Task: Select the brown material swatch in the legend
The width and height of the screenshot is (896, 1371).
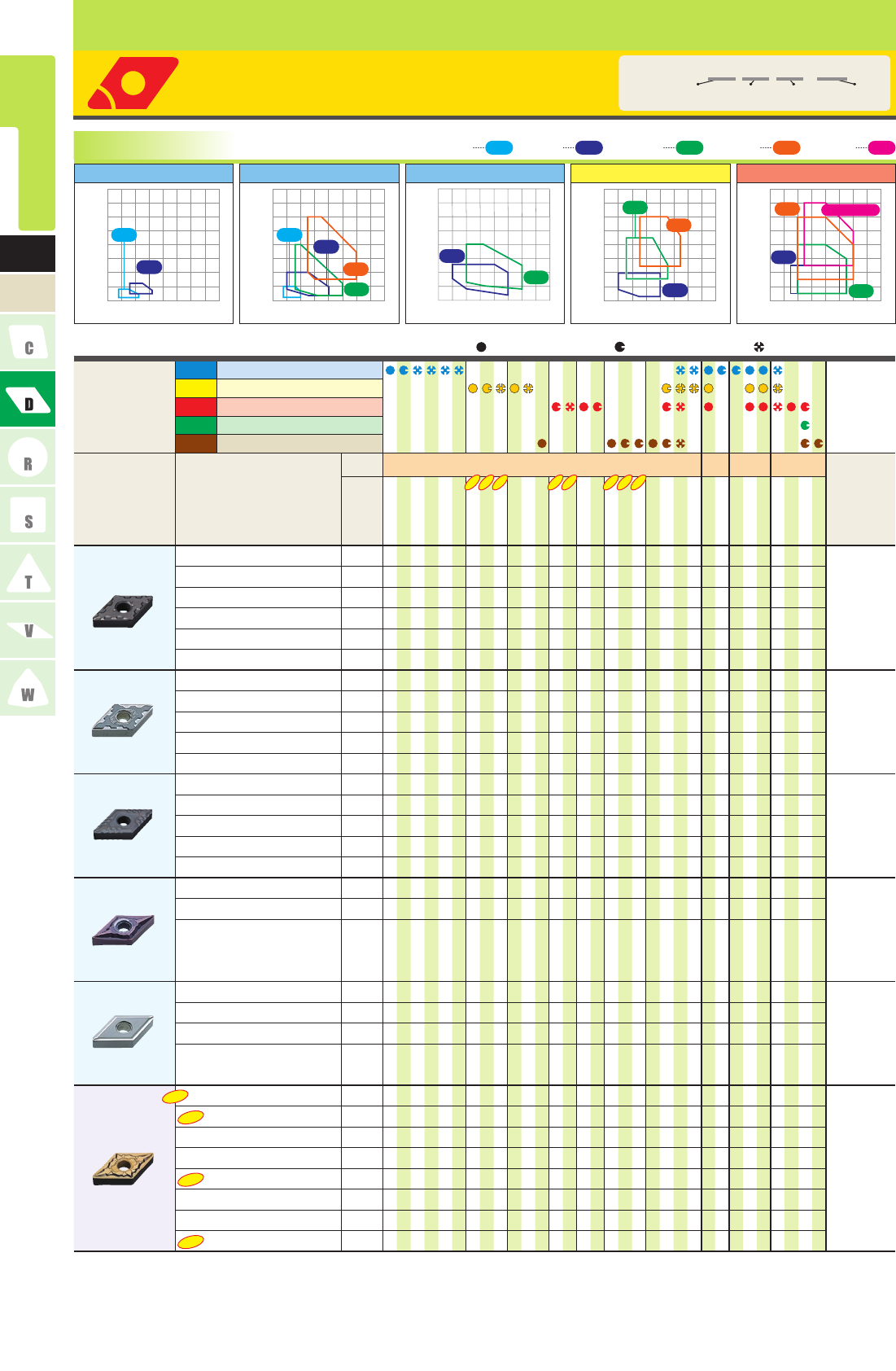Action: [x=196, y=444]
